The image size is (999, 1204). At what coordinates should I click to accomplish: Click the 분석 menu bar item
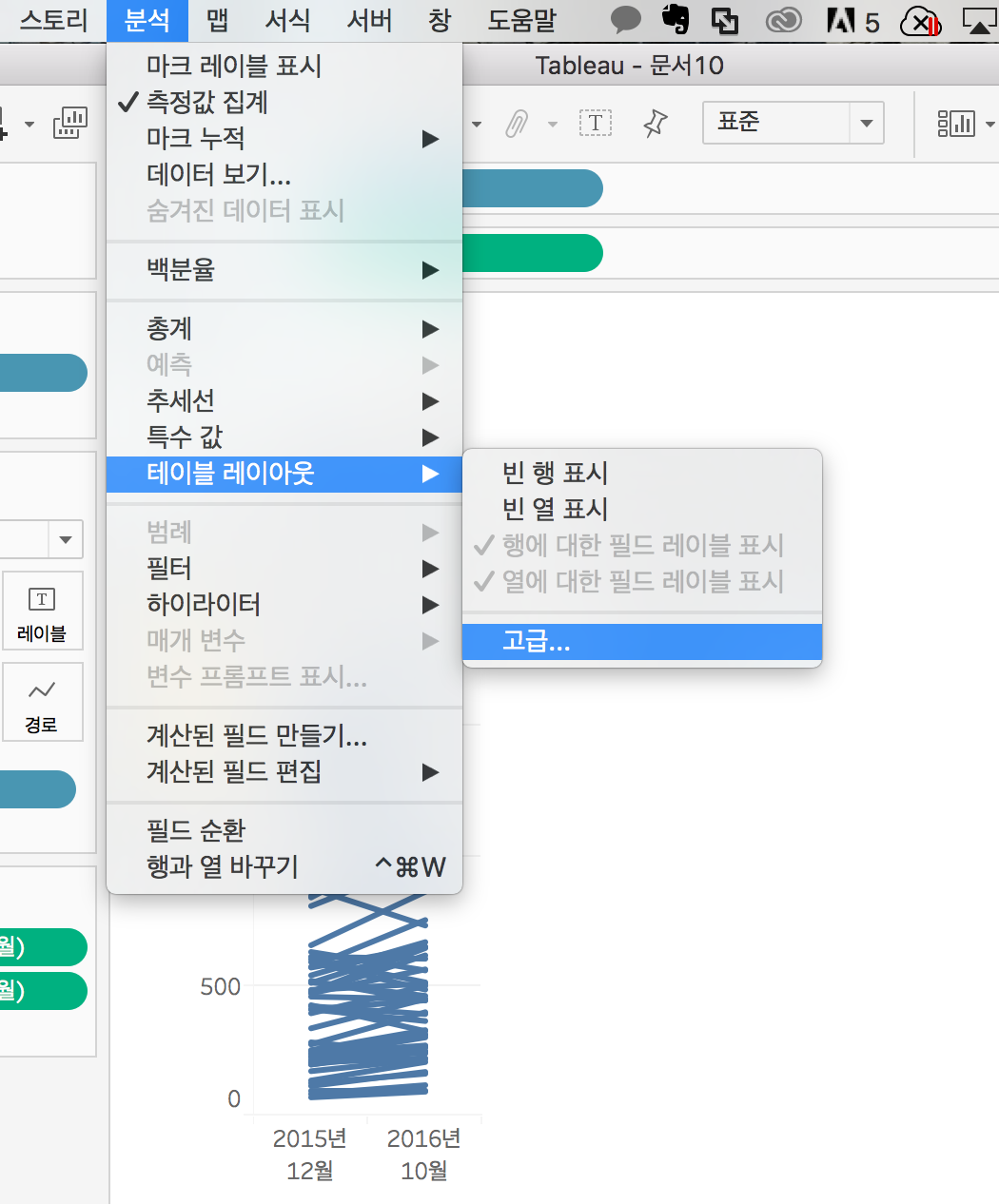pos(147,20)
